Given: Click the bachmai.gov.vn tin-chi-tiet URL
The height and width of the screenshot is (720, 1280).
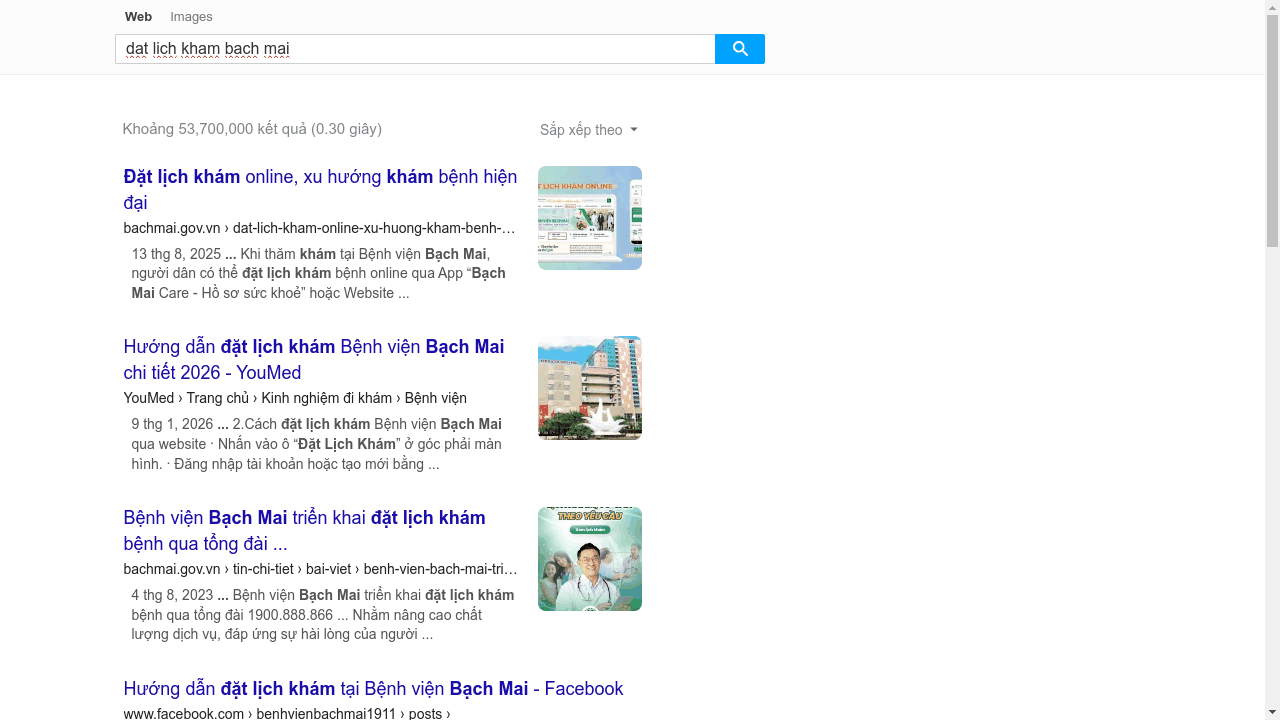Looking at the screenshot, I should coord(320,569).
